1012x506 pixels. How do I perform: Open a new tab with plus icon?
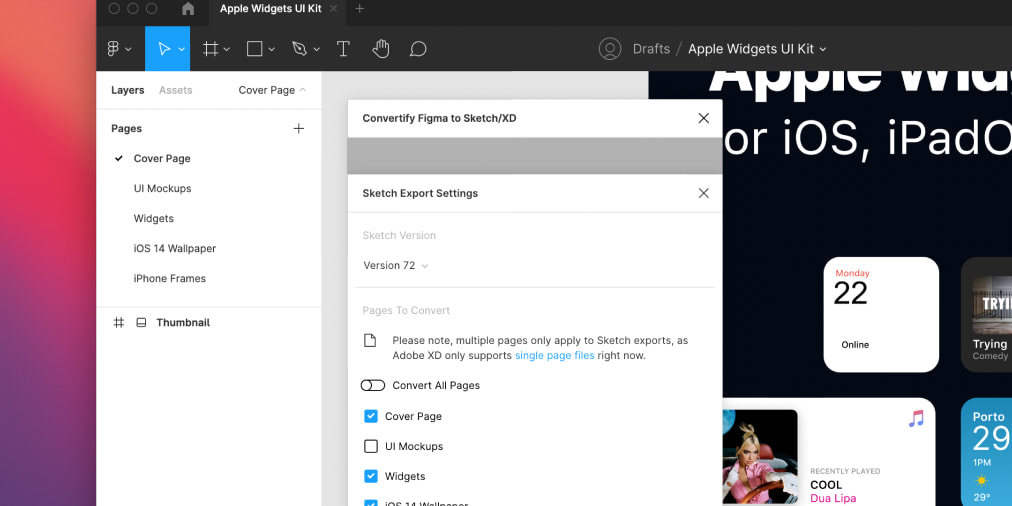click(360, 8)
